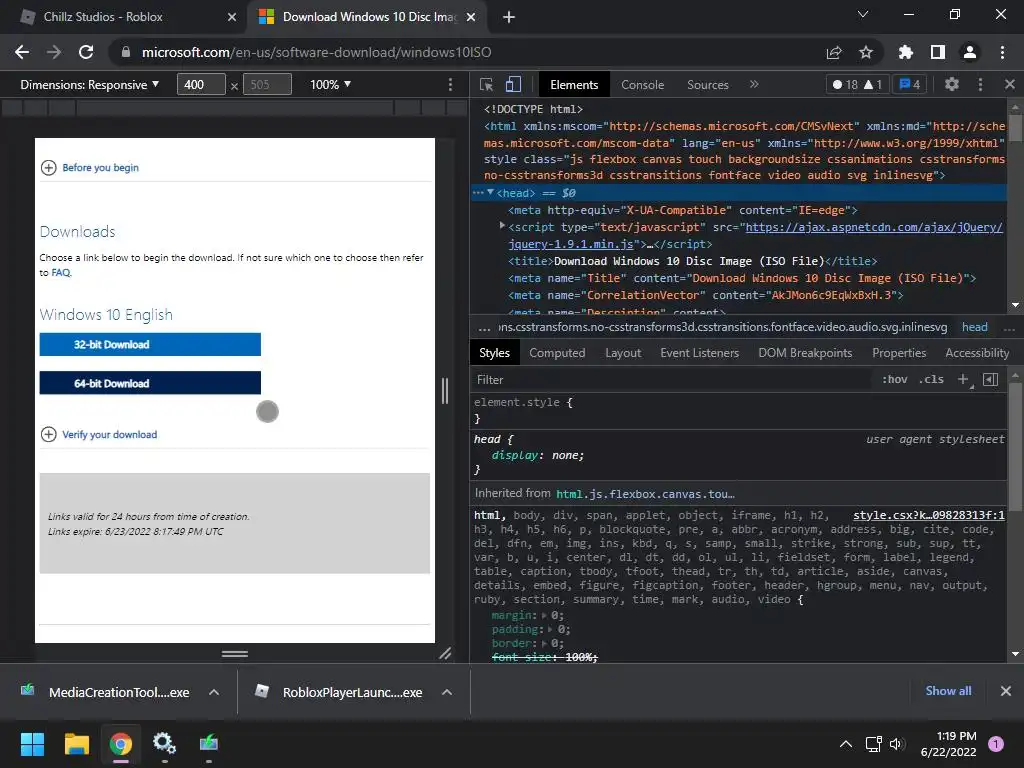The image size is (1024, 768).
Task: Toggle the computed styles sidebar pane icon
Action: (990, 379)
